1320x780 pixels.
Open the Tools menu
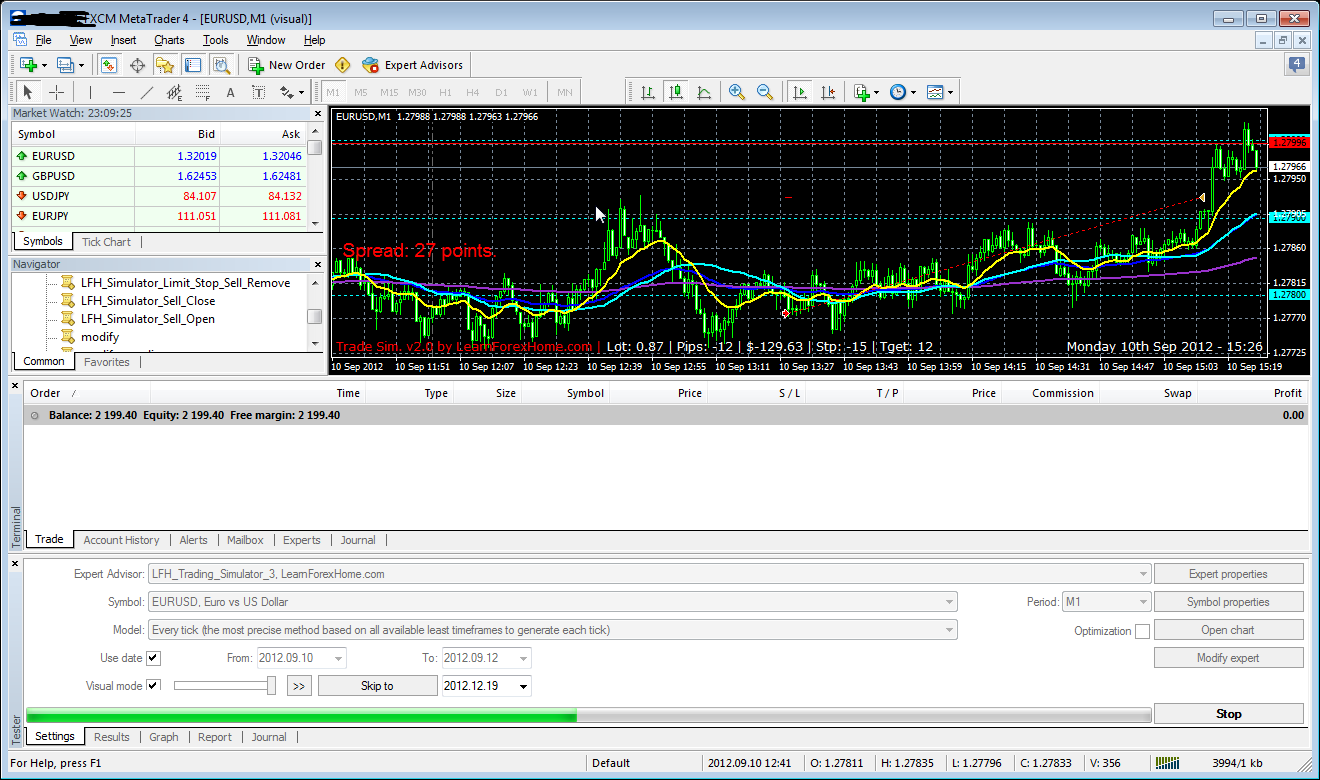[216, 40]
